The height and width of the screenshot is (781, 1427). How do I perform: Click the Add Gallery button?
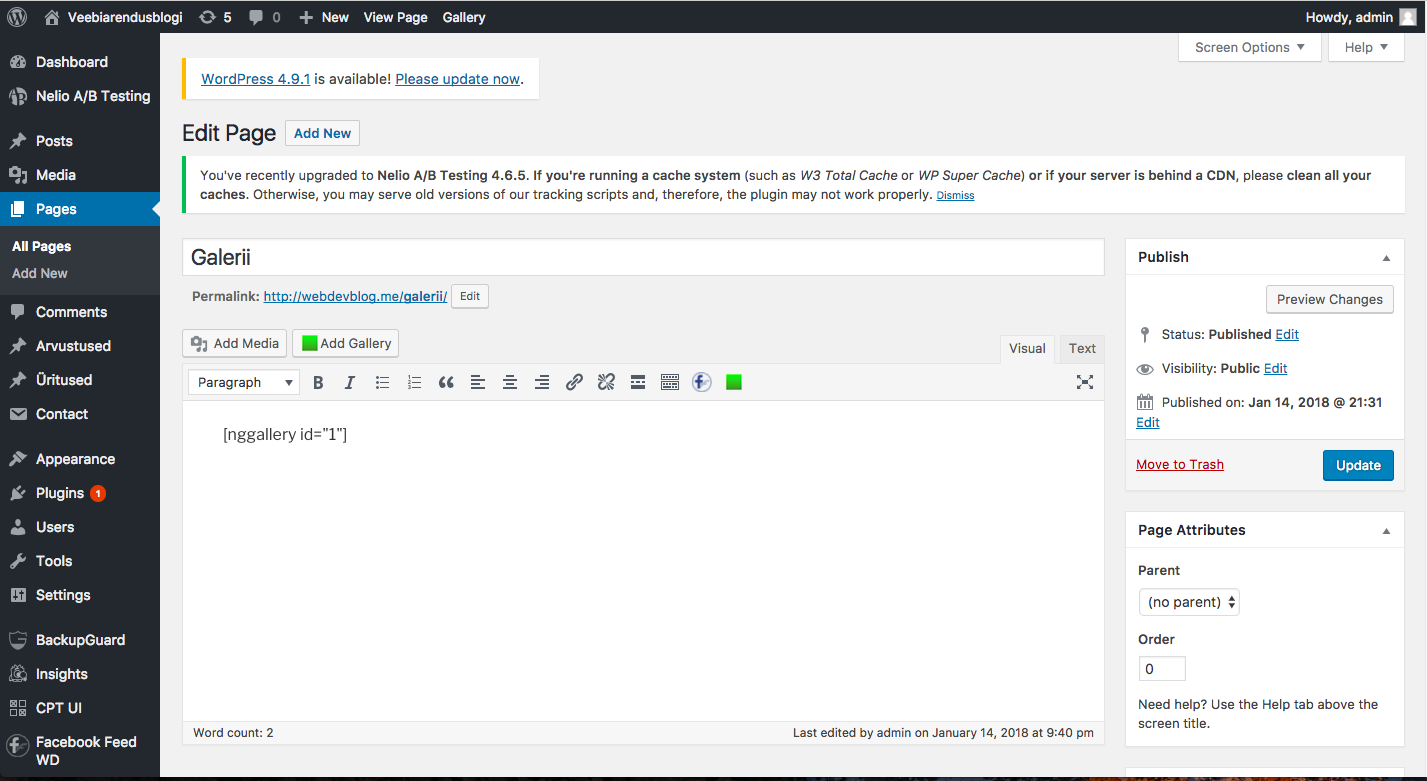click(x=345, y=343)
